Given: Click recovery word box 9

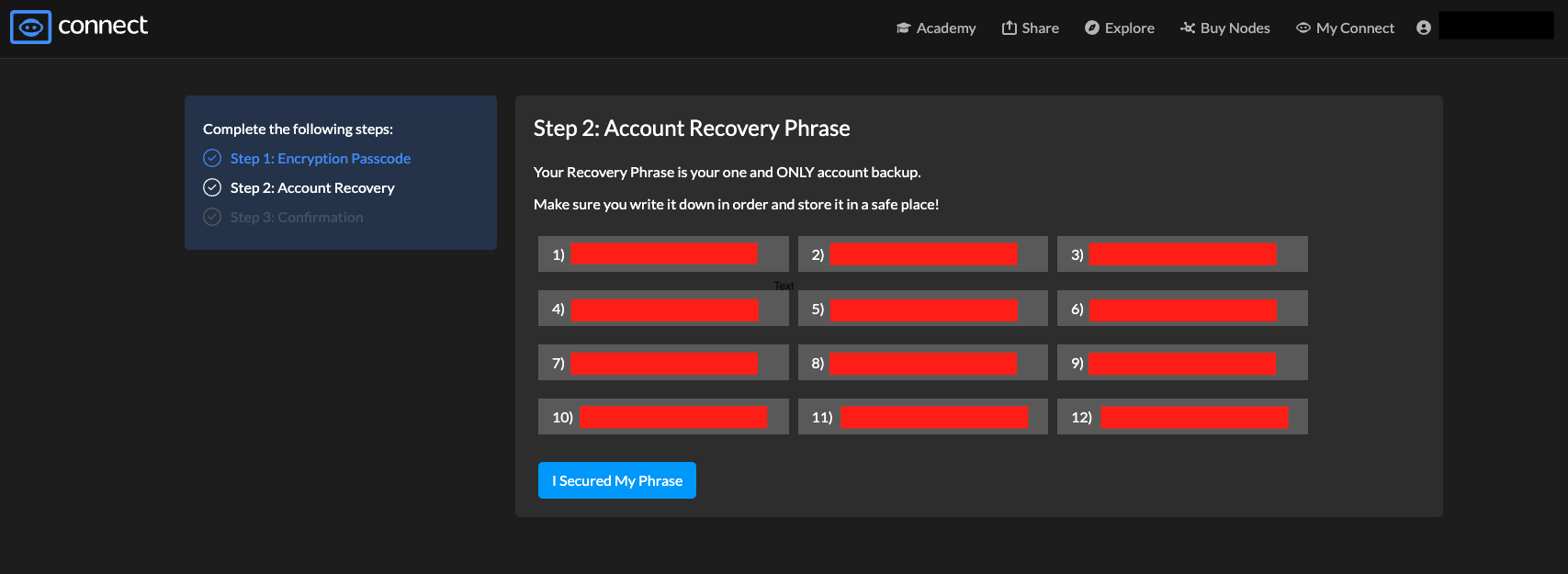Looking at the screenshot, I should 1182,363.
